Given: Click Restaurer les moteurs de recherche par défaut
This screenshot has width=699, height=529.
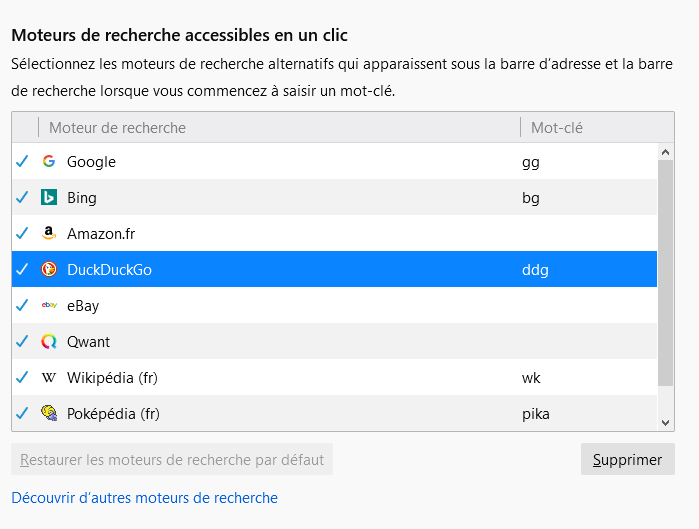Looking at the screenshot, I should pyautogui.click(x=172, y=460).
